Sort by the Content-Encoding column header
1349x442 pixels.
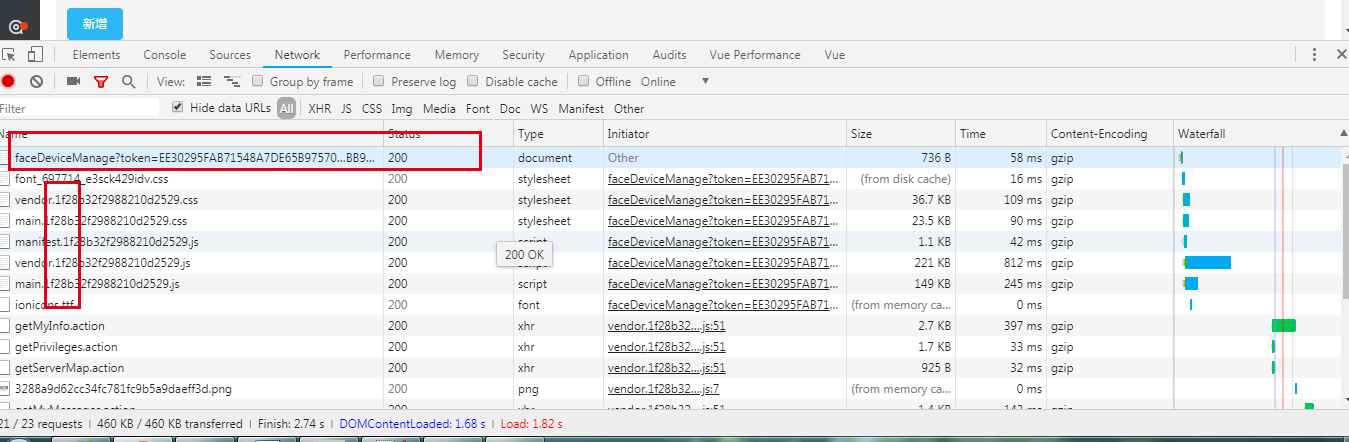tap(1109, 133)
